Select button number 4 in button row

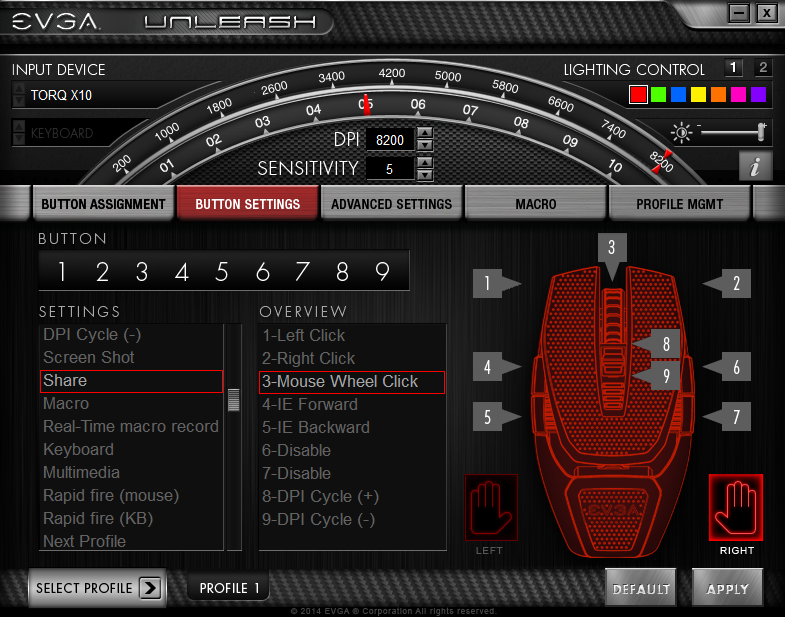[182, 271]
